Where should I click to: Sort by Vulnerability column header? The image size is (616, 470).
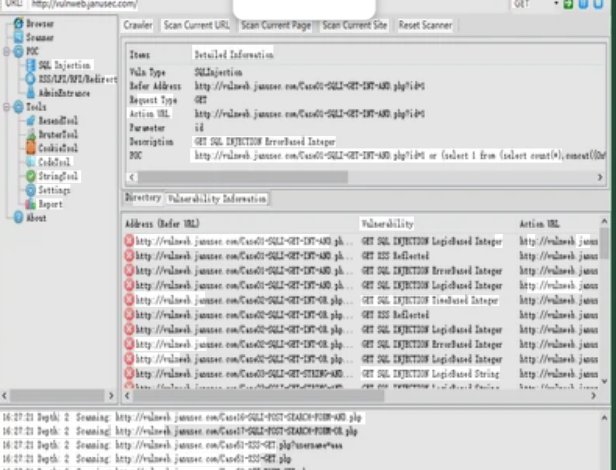click(387, 224)
